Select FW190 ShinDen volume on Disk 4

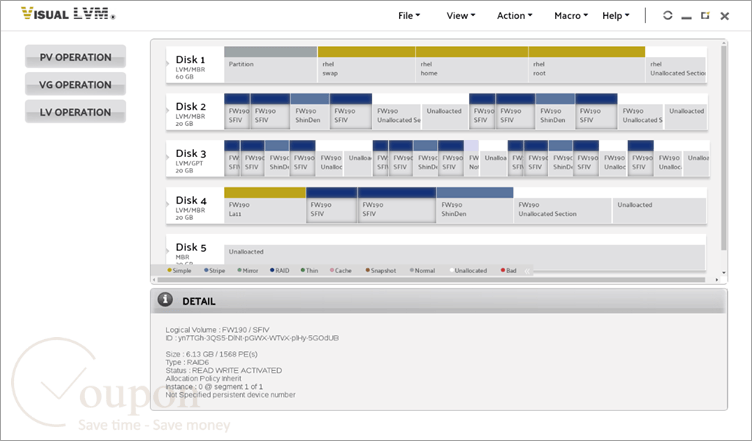point(475,205)
